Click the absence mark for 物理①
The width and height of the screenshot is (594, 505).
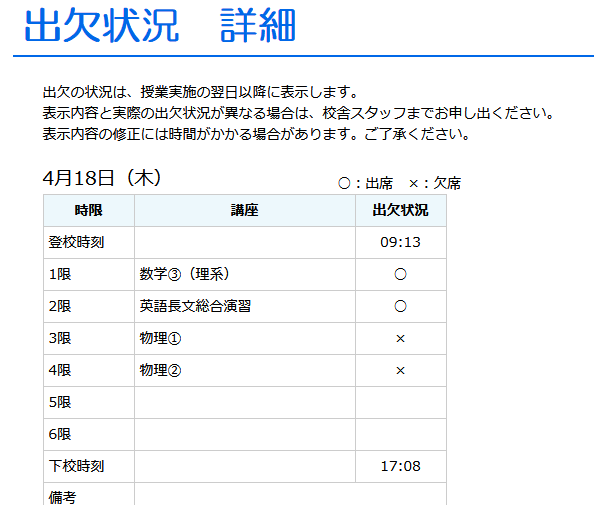pyautogui.click(x=400, y=339)
